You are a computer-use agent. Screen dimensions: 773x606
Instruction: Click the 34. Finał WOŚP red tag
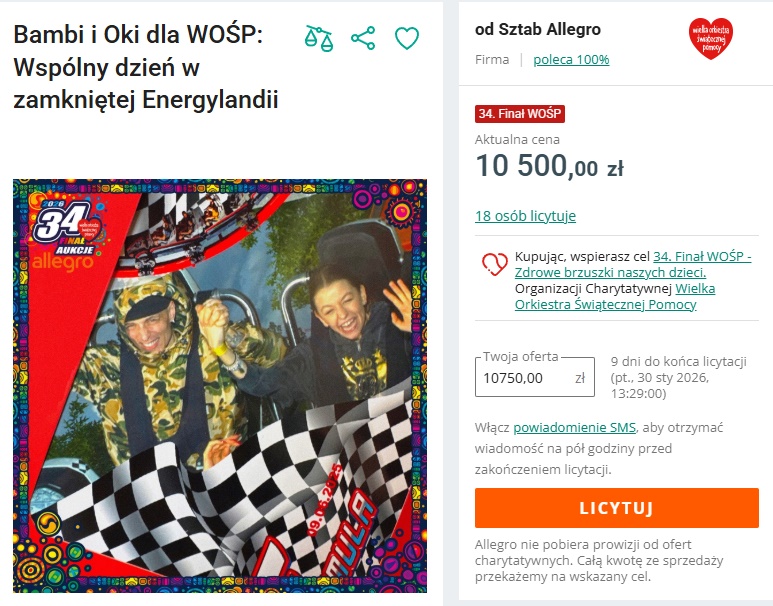point(520,114)
